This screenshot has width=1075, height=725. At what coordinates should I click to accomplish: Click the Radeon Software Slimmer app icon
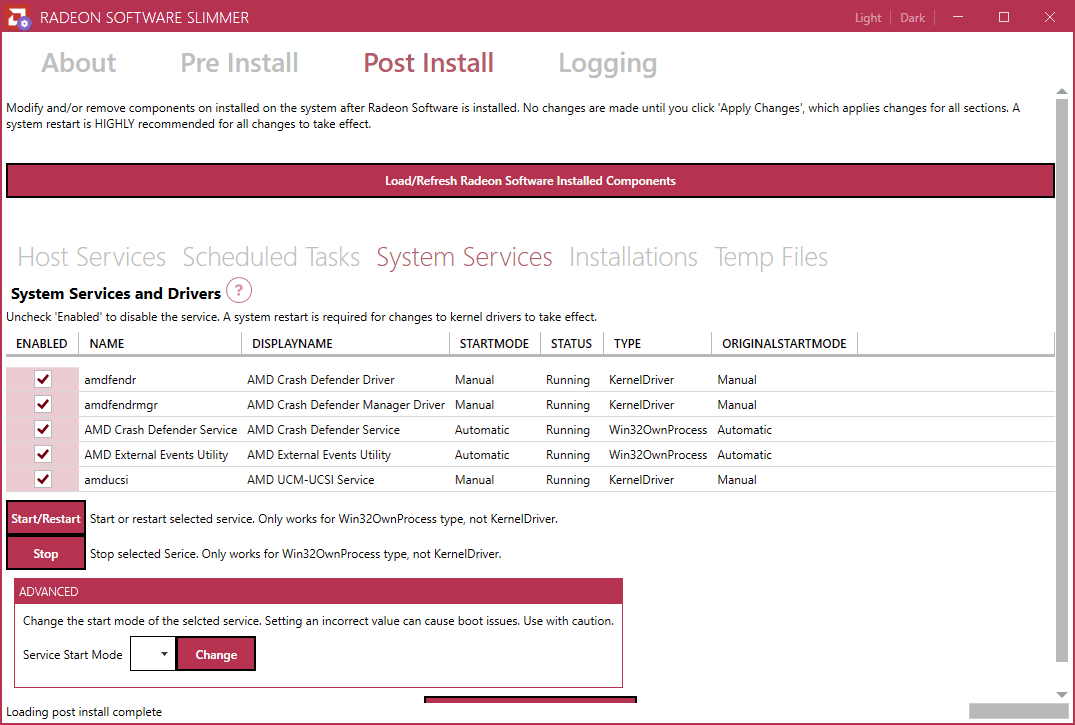click(x=18, y=17)
